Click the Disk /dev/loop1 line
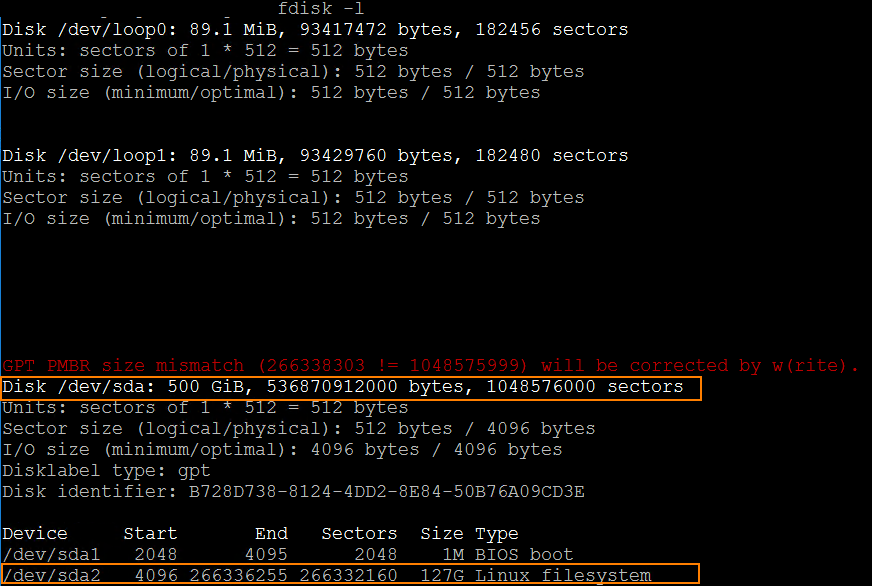The image size is (872, 586). 315,156
